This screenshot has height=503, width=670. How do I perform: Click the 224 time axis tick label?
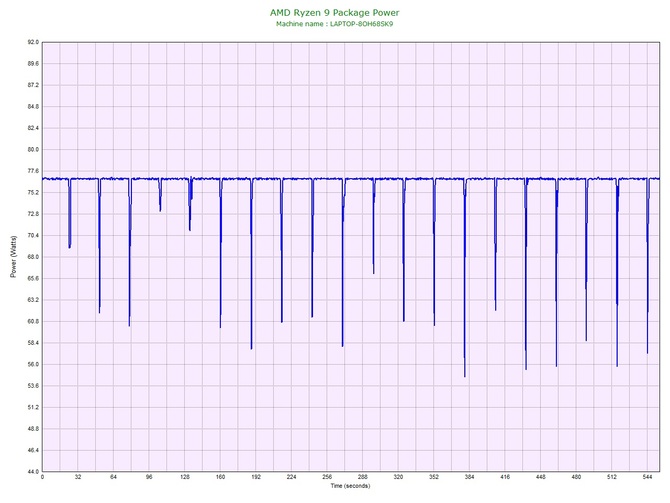(291, 477)
